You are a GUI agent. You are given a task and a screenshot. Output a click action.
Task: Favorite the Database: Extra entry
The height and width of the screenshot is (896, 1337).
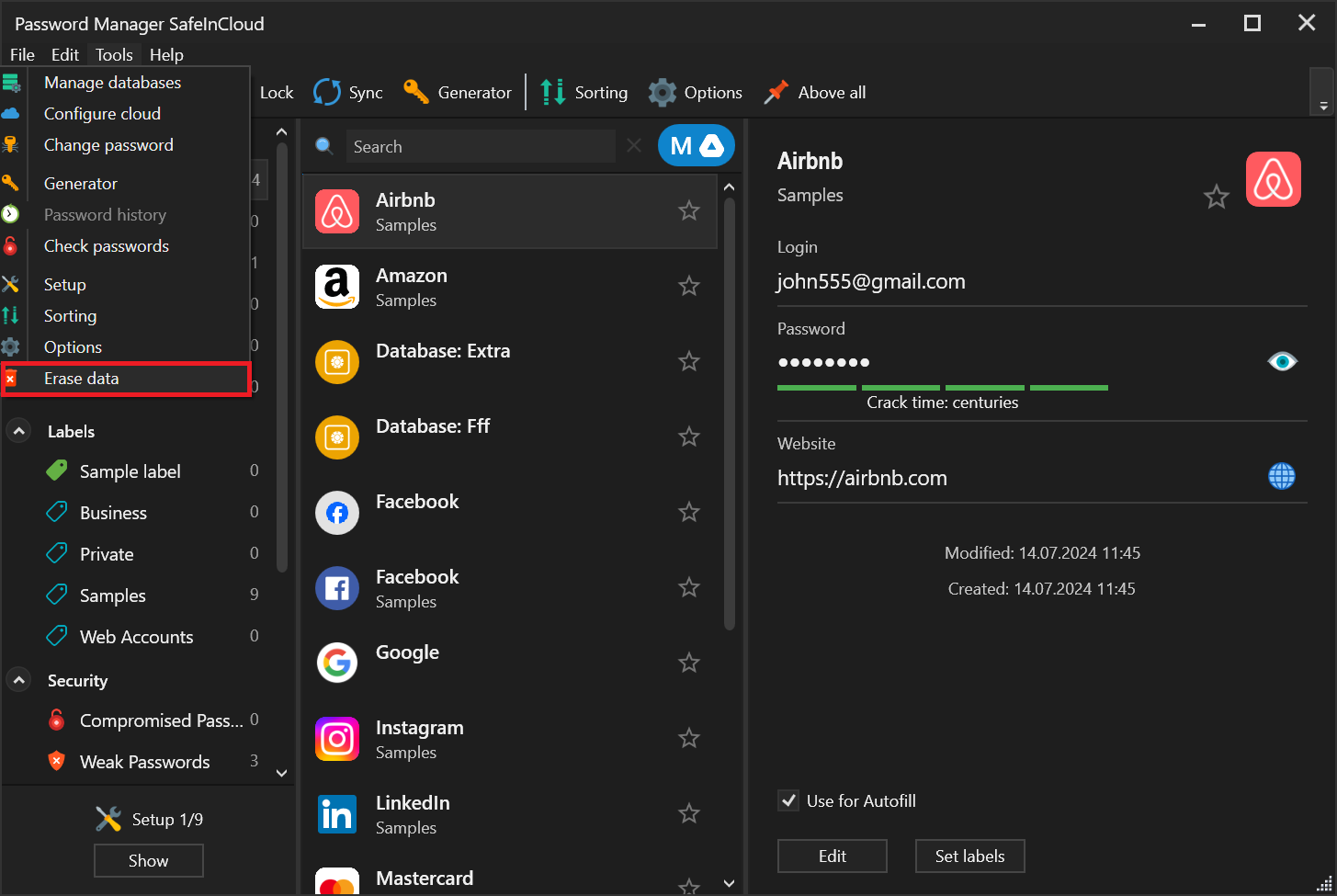pos(689,362)
